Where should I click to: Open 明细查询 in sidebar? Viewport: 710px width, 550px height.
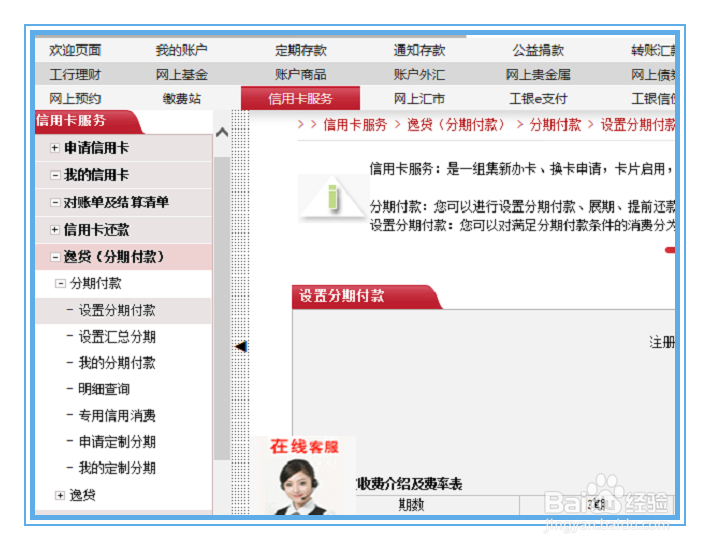(104, 389)
